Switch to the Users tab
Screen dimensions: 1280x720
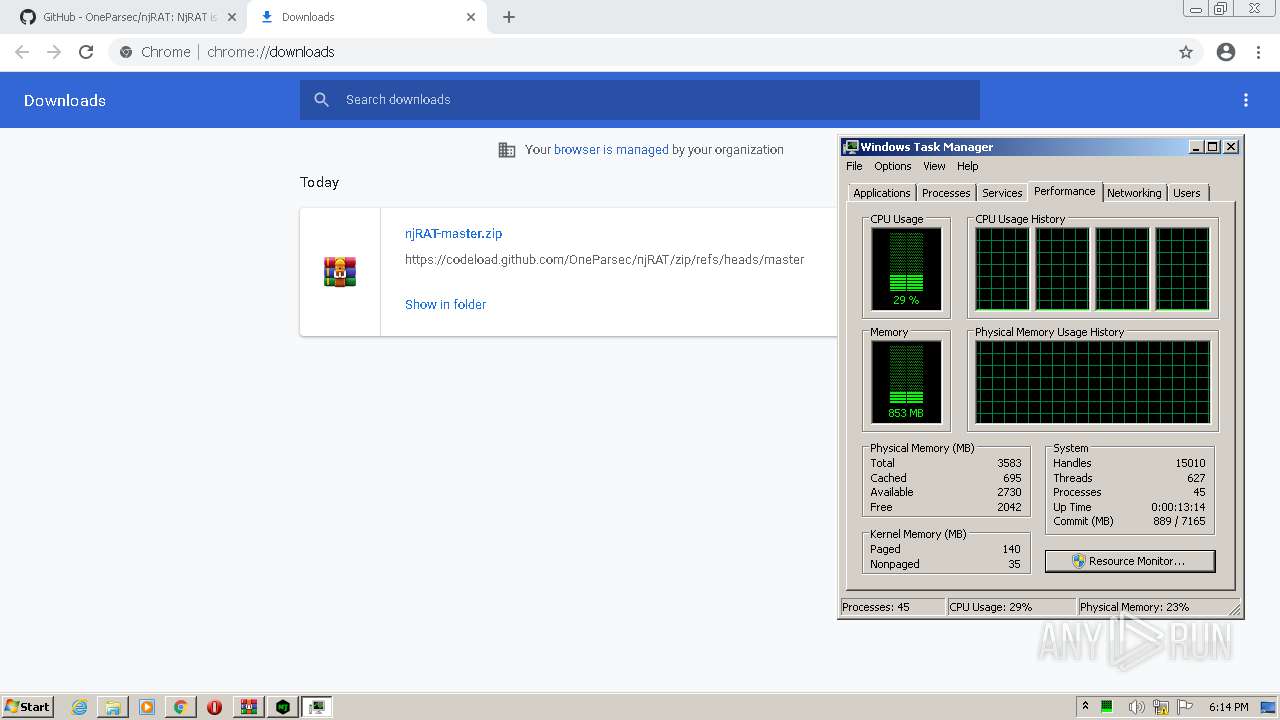[1187, 193]
